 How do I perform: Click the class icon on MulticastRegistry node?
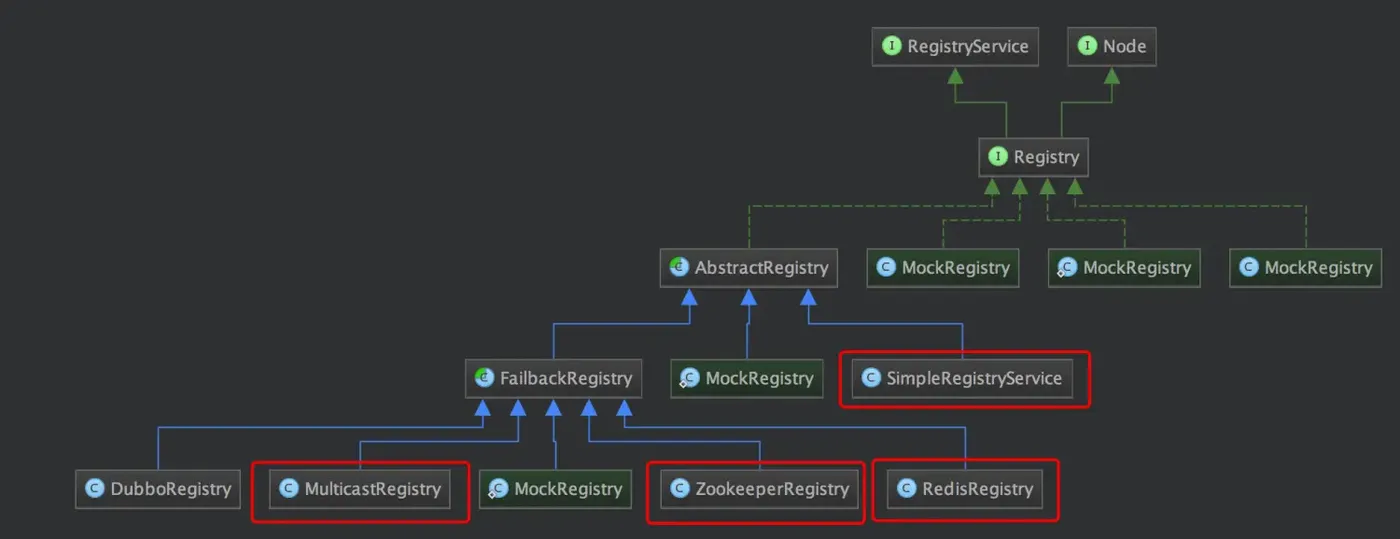tap(289, 489)
